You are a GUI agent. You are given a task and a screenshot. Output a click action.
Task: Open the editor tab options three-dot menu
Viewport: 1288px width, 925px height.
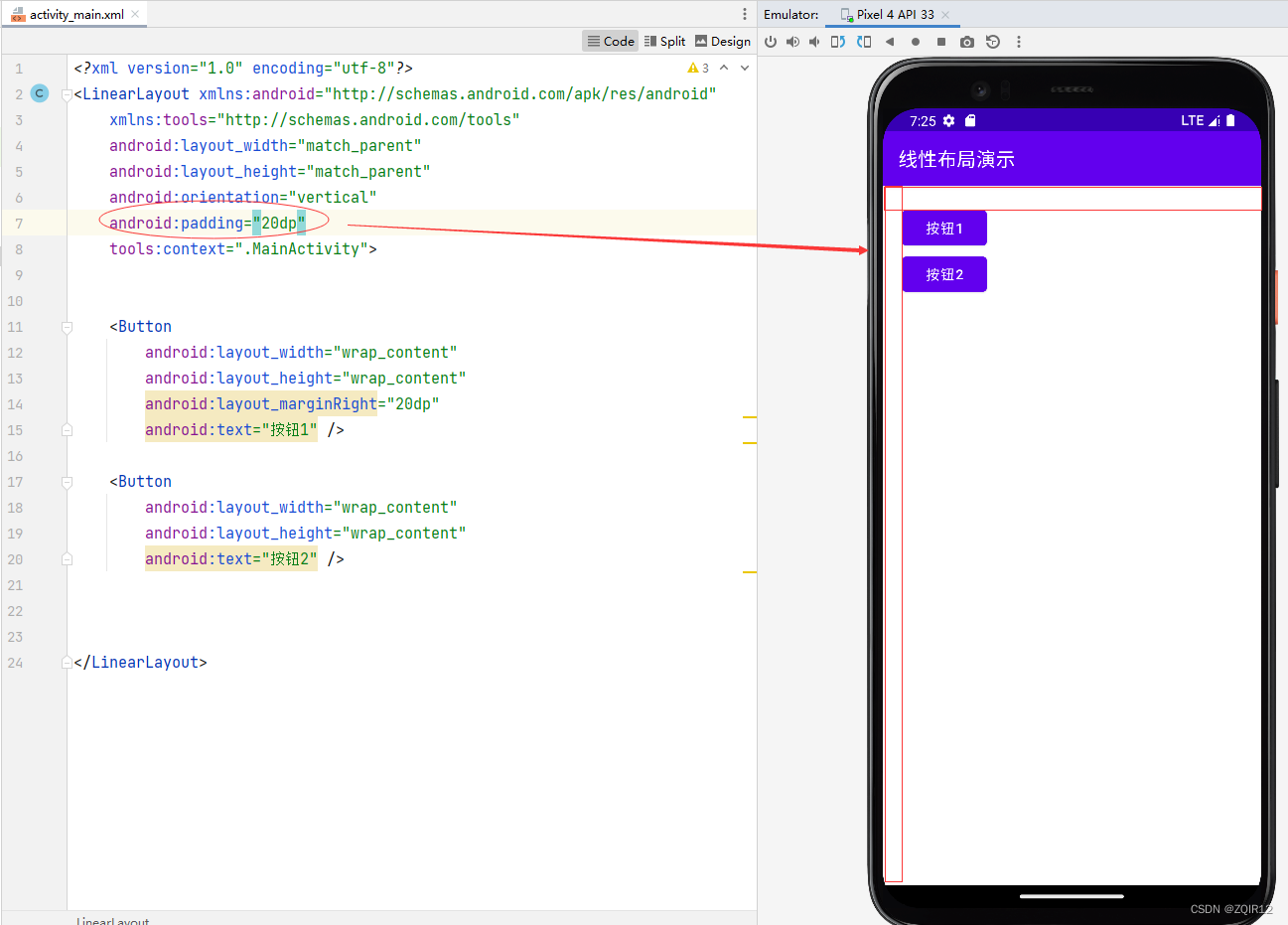point(745,14)
